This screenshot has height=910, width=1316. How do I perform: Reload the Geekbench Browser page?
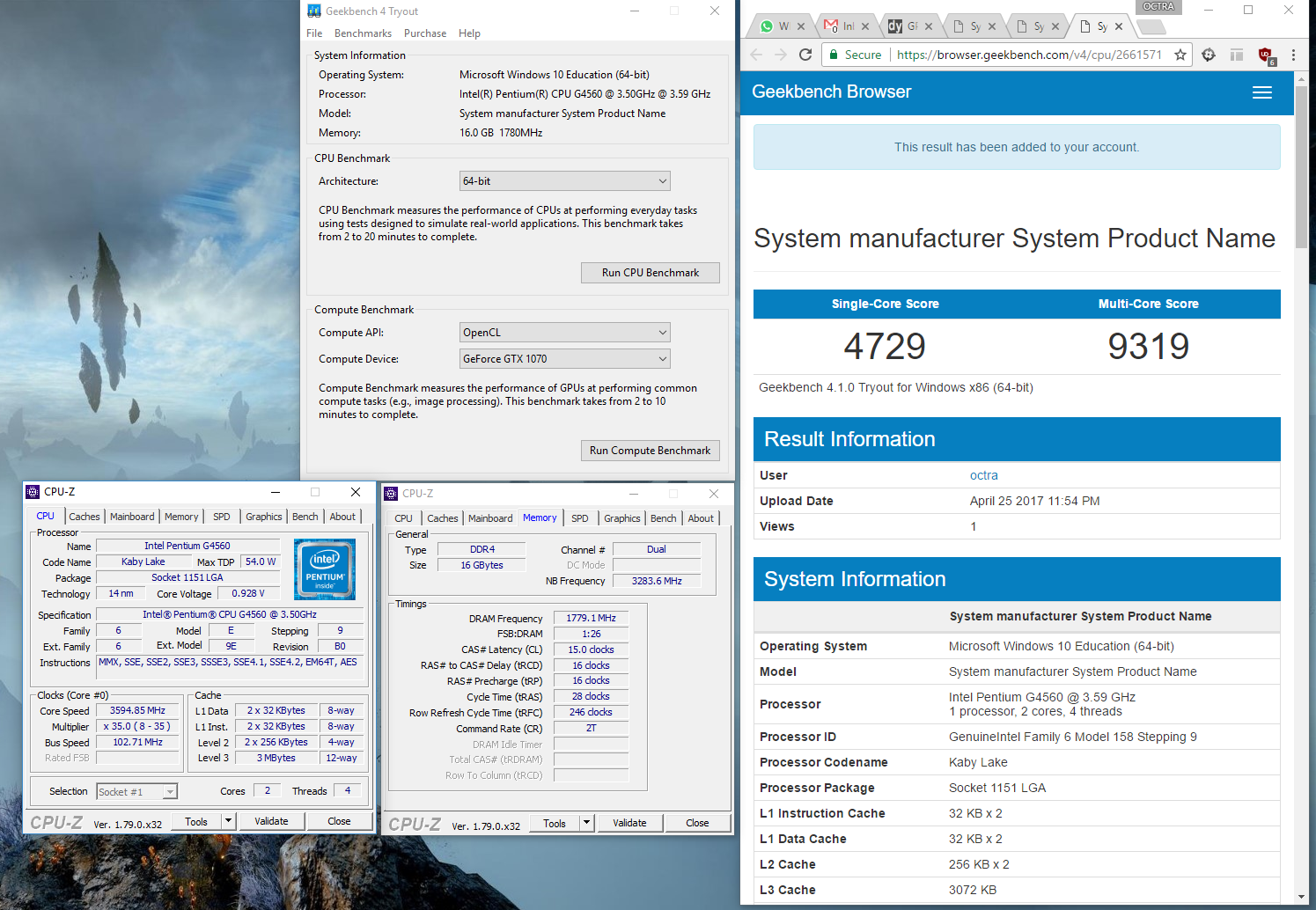pos(805,55)
